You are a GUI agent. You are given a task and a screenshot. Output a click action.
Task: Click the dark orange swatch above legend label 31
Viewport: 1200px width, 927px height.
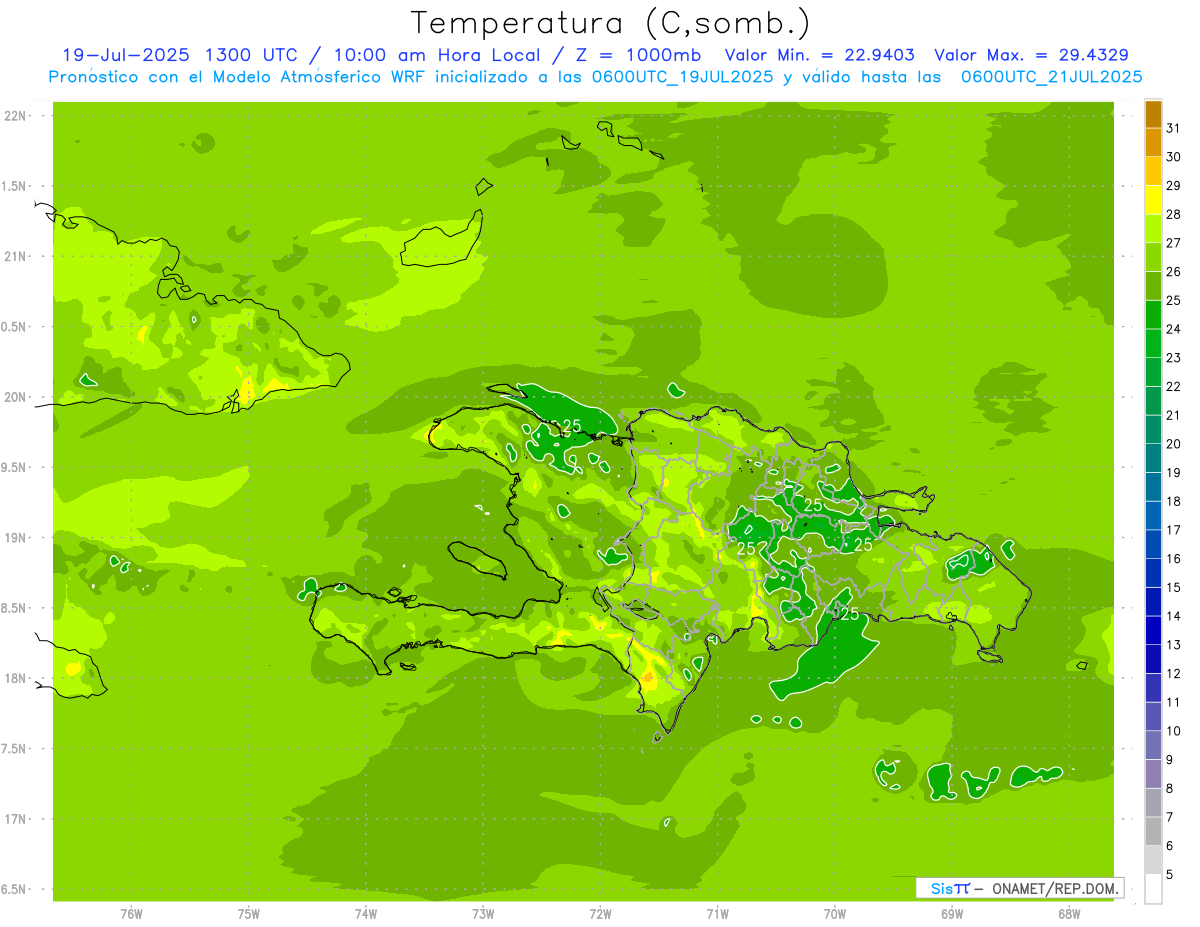click(x=1153, y=114)
